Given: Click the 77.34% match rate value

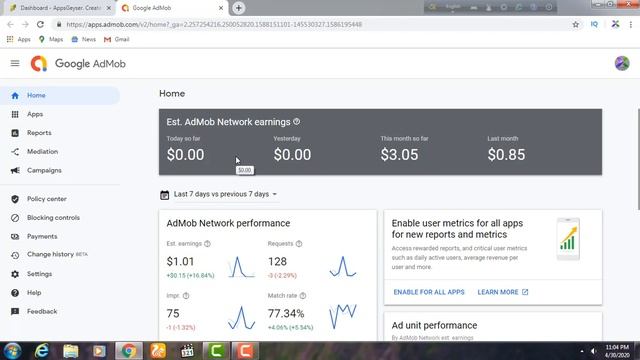Looking at the screenshot, I should tap(286, 313).
